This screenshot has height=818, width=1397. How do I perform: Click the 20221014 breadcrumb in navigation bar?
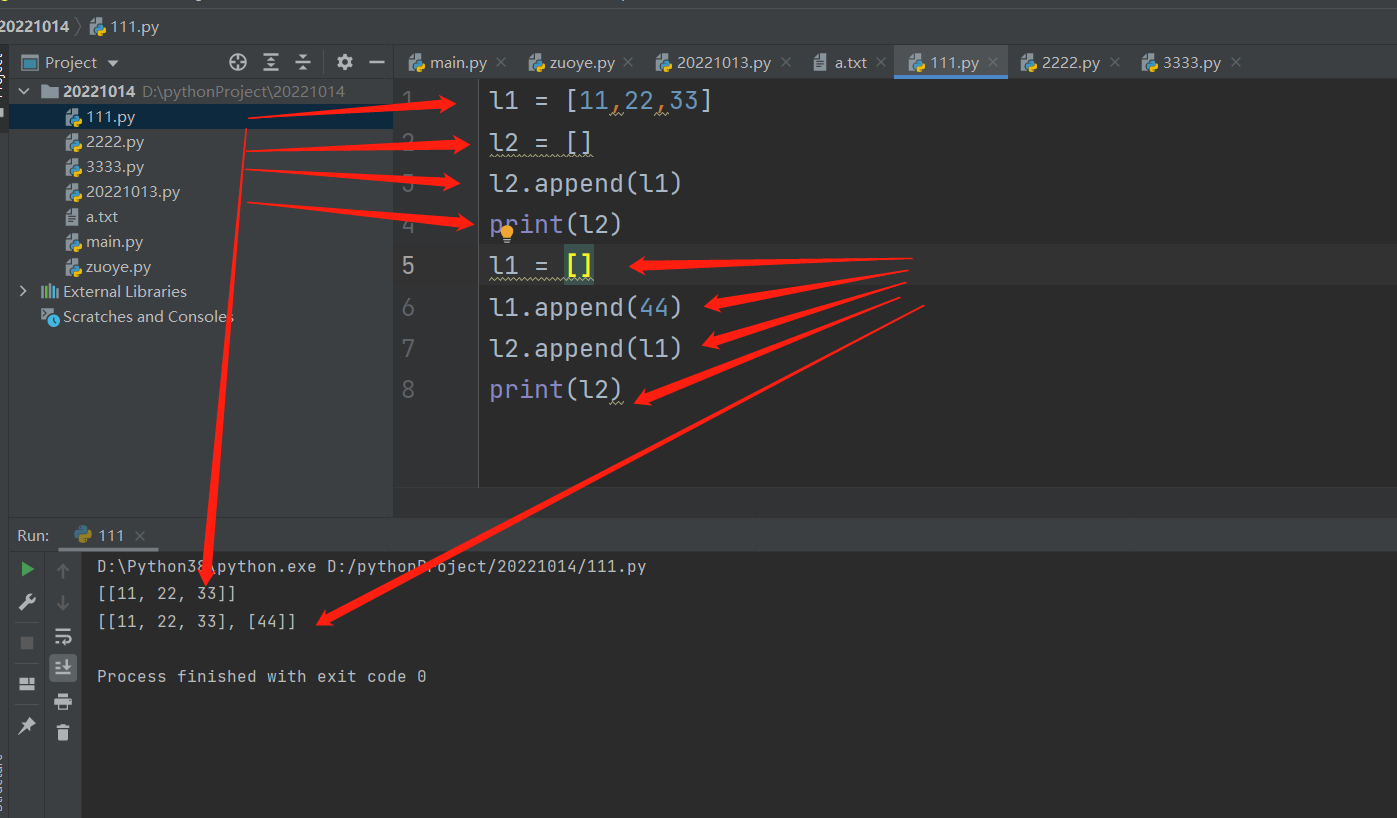click(34, 27)
